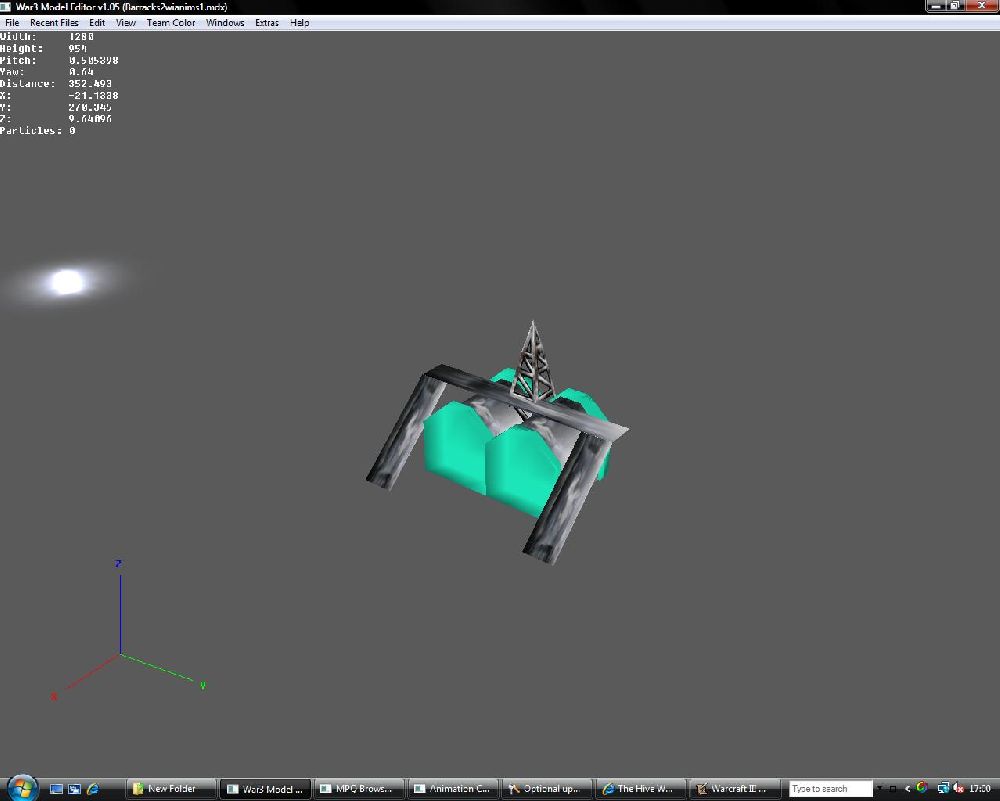
Task: Open the Edit menu
Action: 97,22
